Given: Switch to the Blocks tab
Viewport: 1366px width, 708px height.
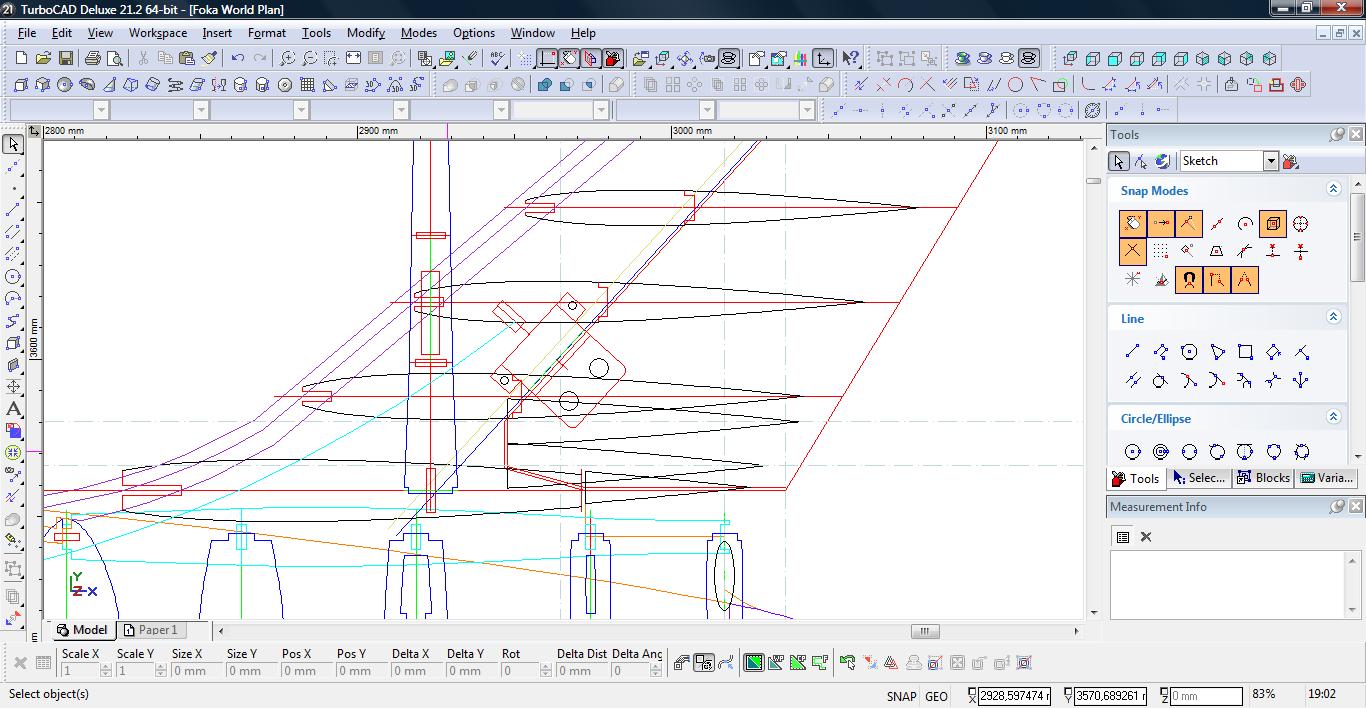Looking at the screenshot, I should [1263, 478].
